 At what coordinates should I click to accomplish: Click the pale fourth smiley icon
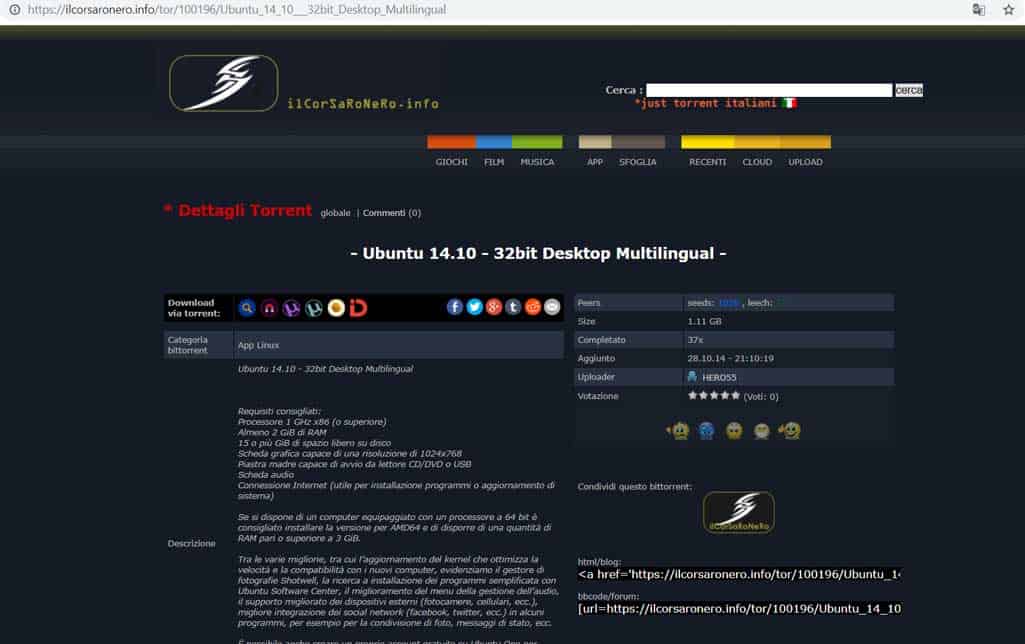762,431
